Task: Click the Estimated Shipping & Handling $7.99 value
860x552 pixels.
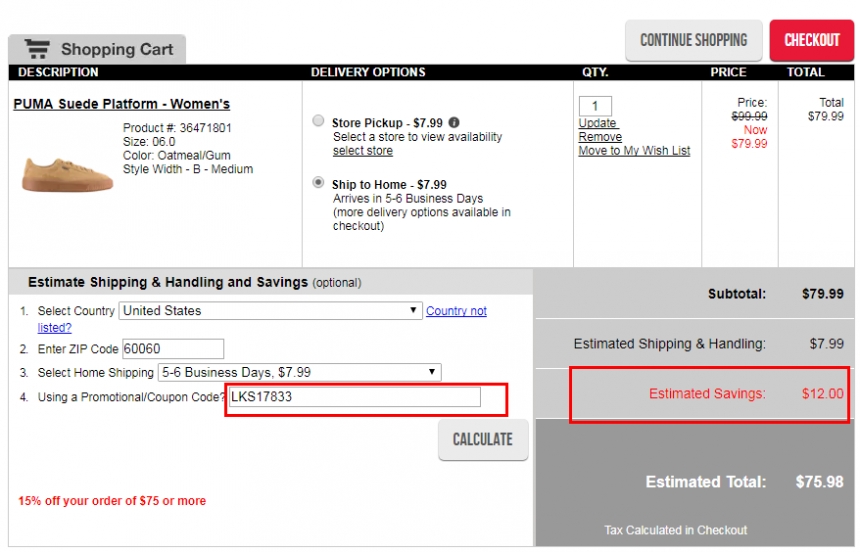Action: [827, 344]
